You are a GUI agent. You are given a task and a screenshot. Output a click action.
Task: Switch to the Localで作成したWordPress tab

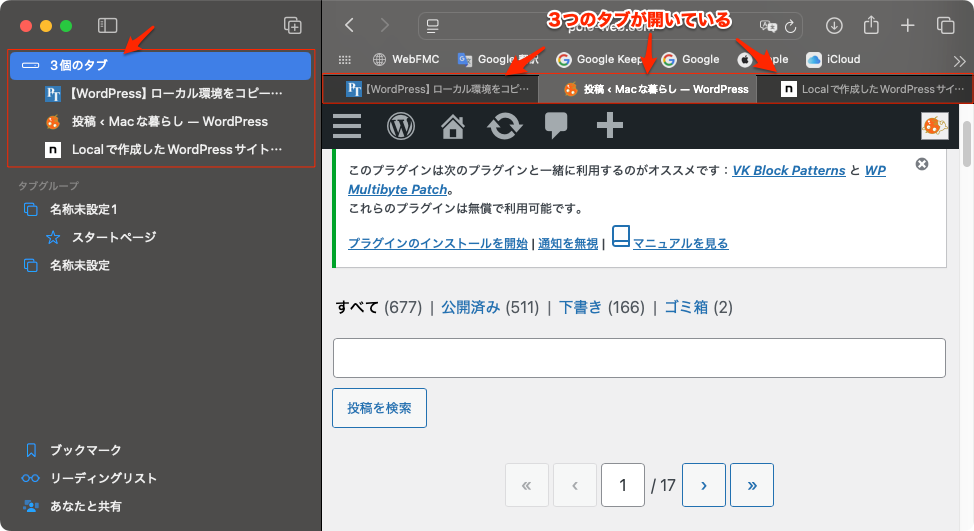(865, 89)
